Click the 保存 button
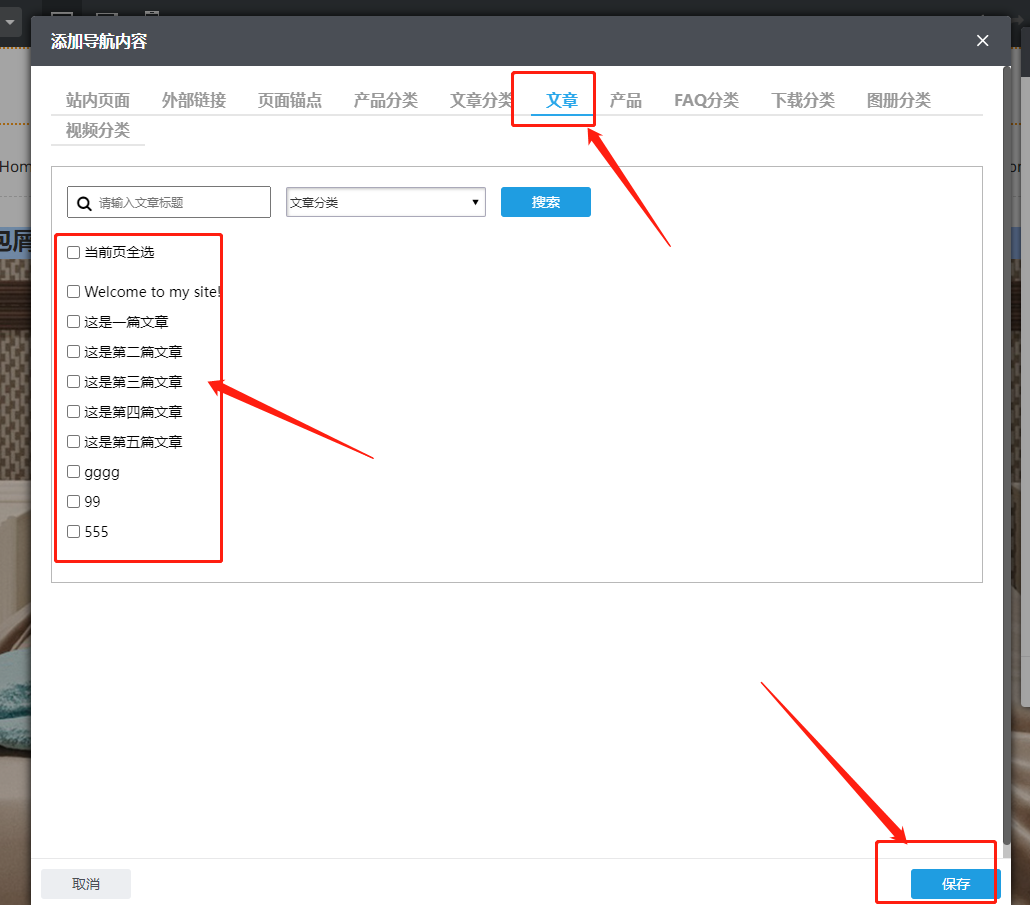 955,884
